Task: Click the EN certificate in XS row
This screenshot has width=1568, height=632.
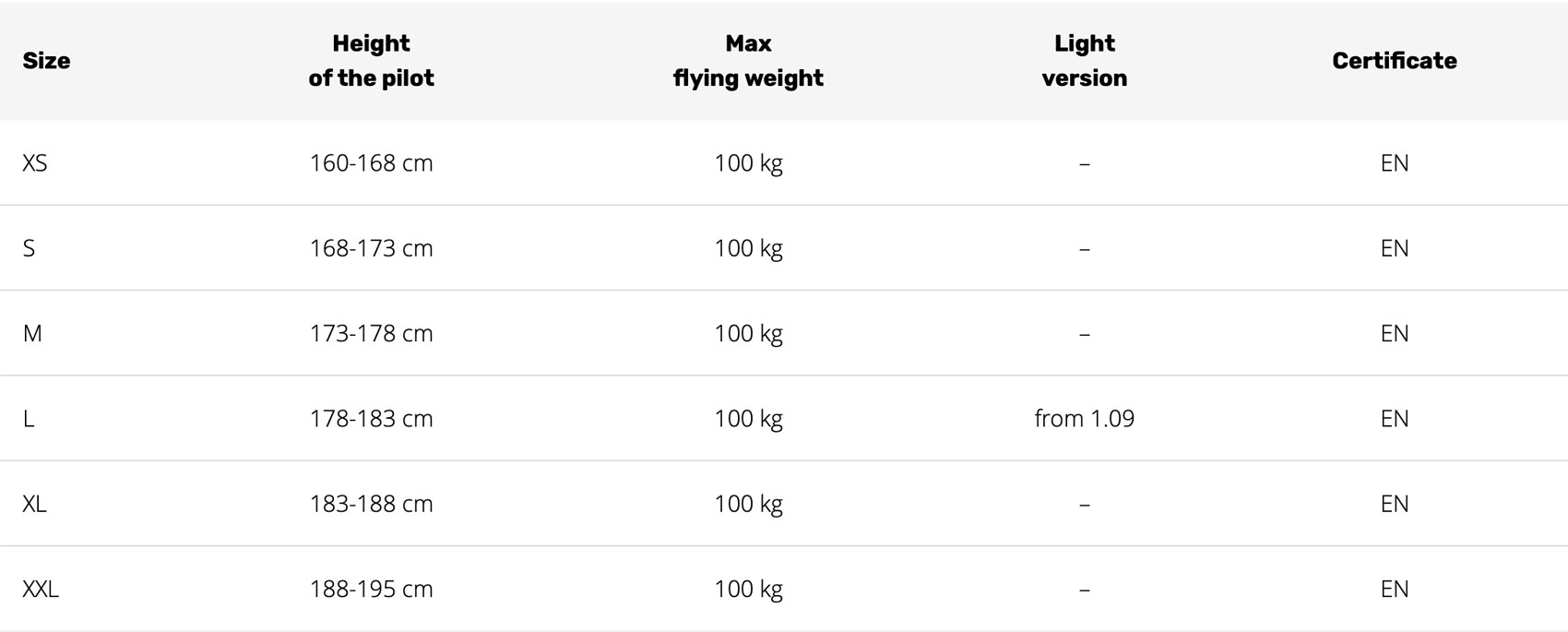Action: point(1395,163)
